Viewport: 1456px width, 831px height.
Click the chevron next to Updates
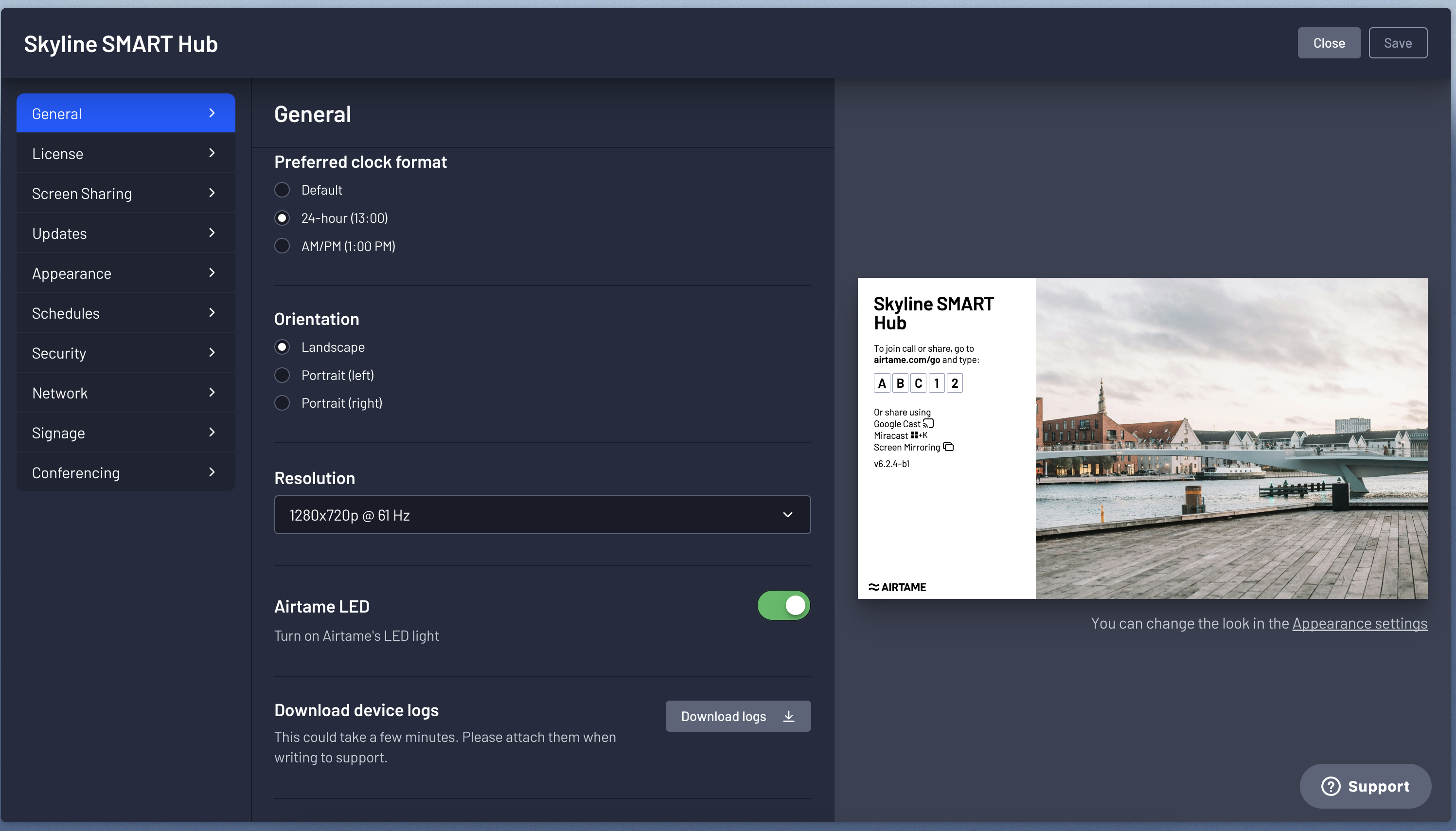click(x=212, y=233)
